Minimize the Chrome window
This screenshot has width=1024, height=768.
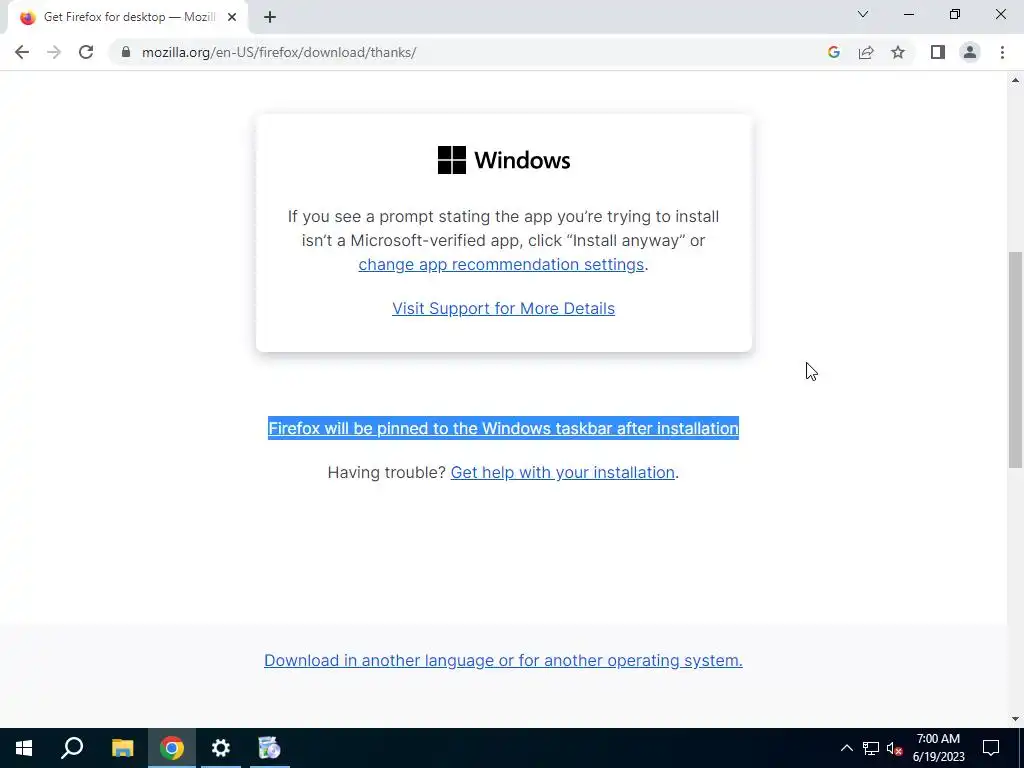click(908, 14)
